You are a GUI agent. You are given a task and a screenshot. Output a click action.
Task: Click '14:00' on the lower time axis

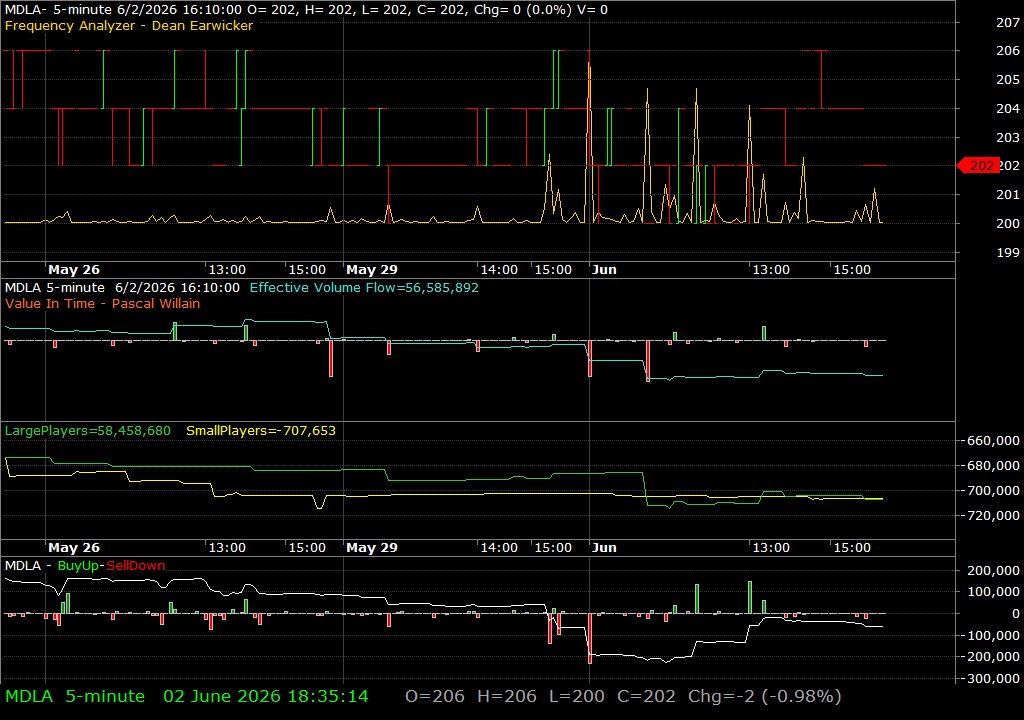pyautogui.click(x=499, y=548)
